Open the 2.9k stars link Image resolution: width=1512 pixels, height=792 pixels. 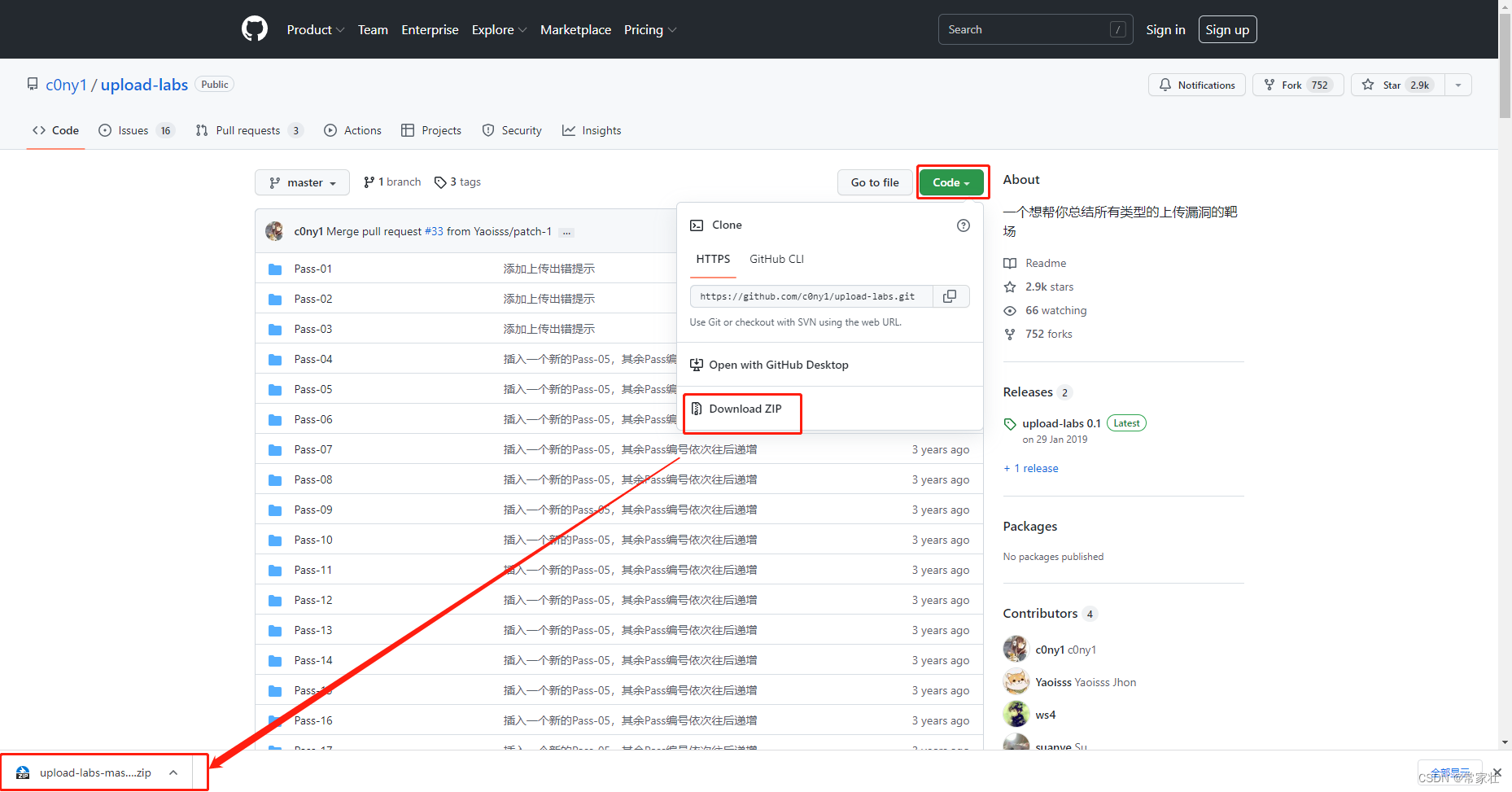[x=1038, y=287]
